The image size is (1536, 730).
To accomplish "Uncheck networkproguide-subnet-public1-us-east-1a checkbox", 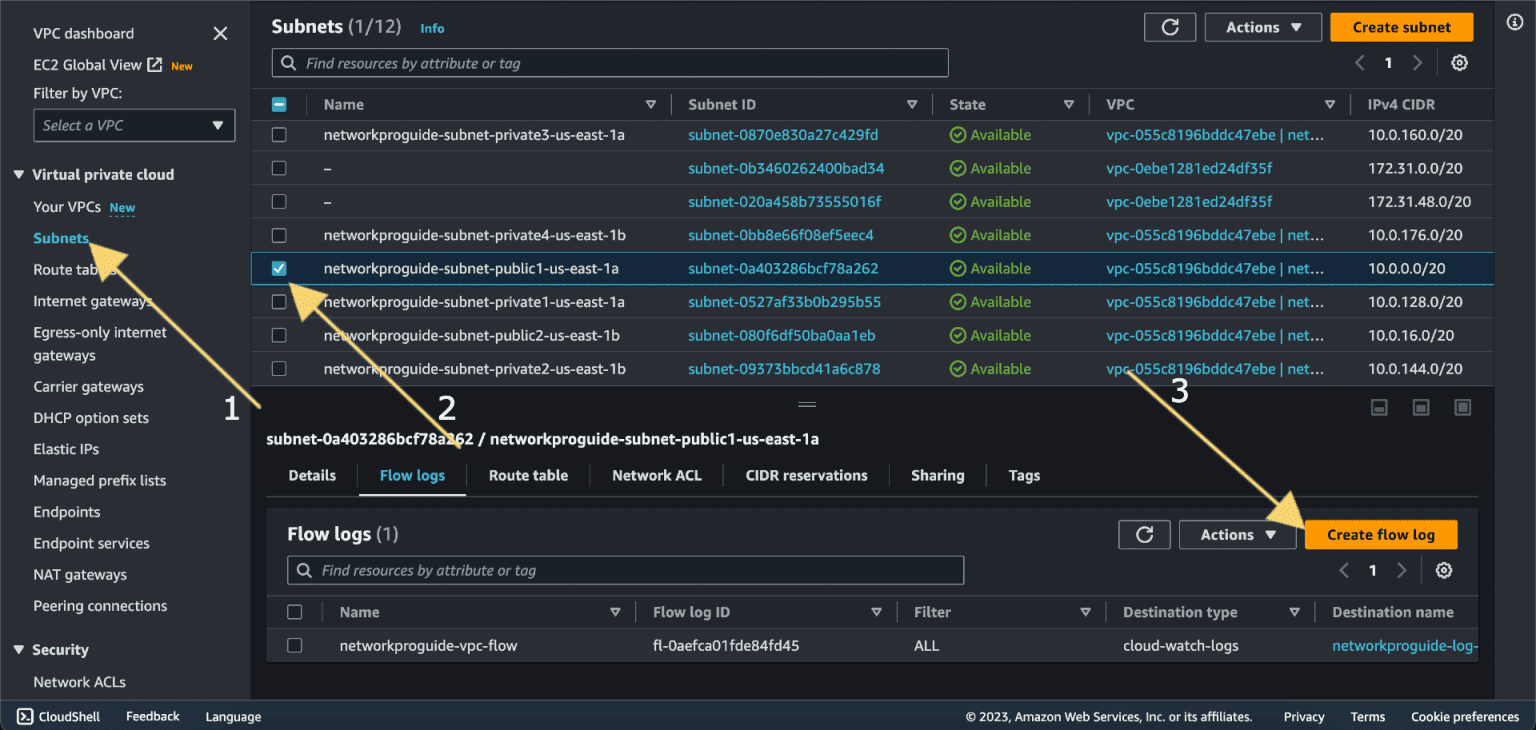I will (x=279, y=269).
